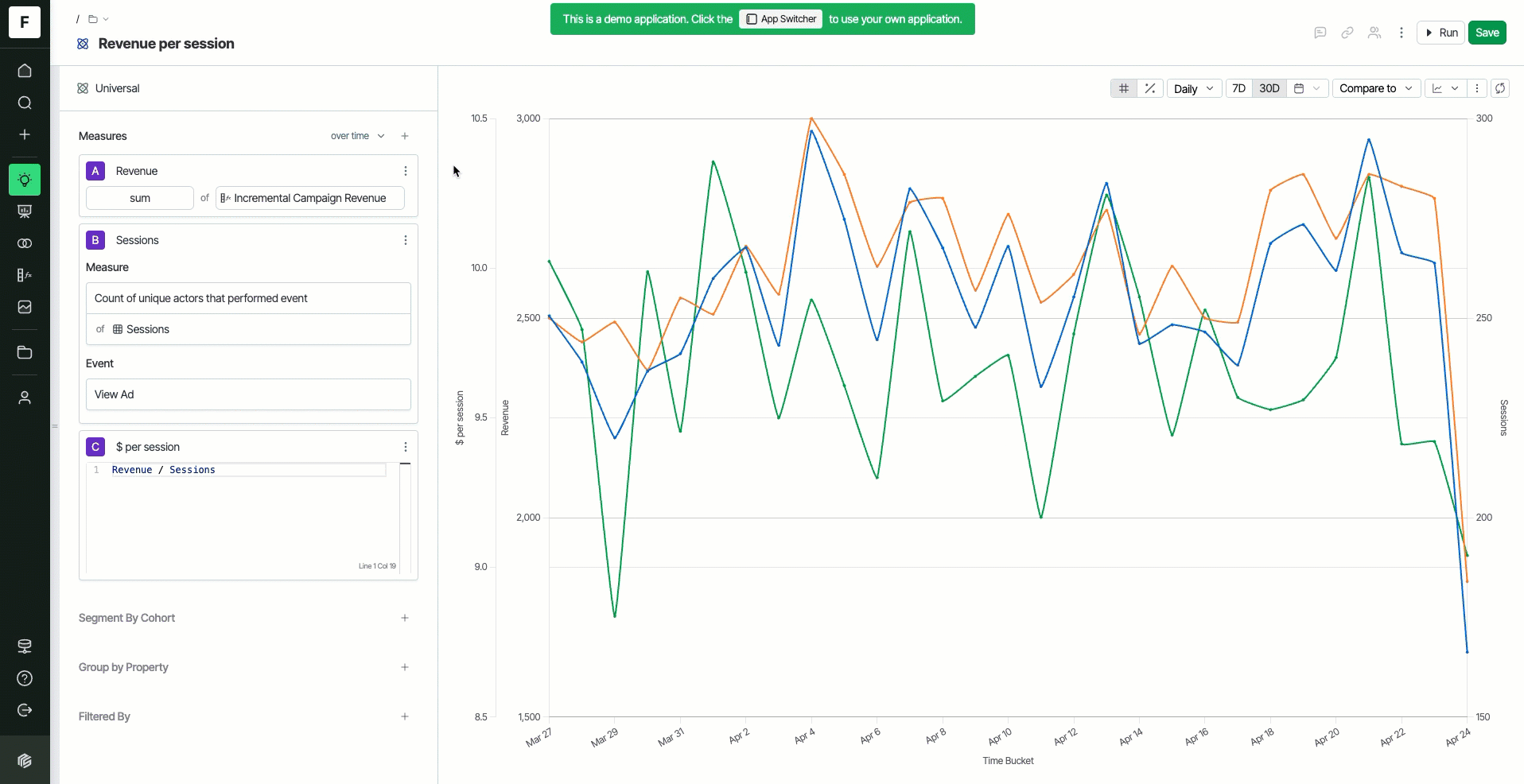Click the refresh chart icon

[x=1500, y=88]
